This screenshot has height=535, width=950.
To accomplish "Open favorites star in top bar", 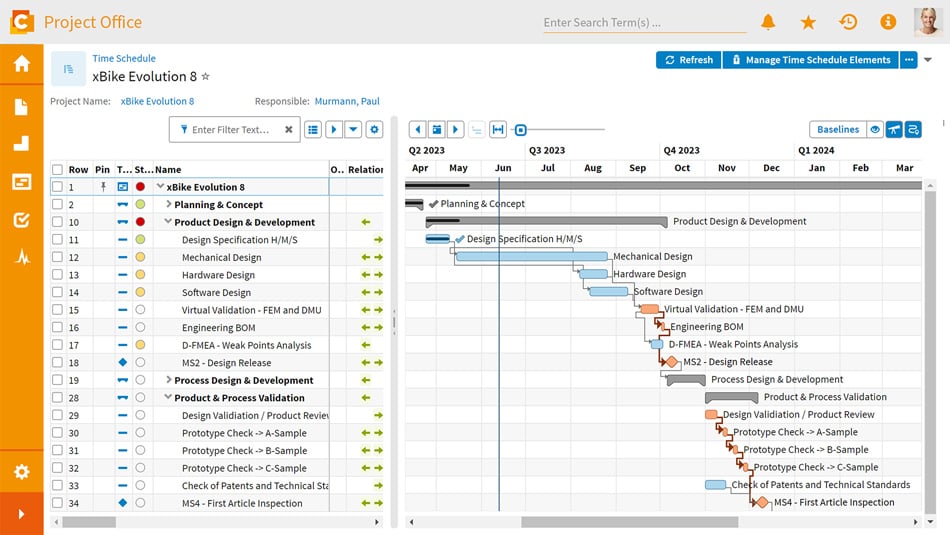I will click(808, 22).
